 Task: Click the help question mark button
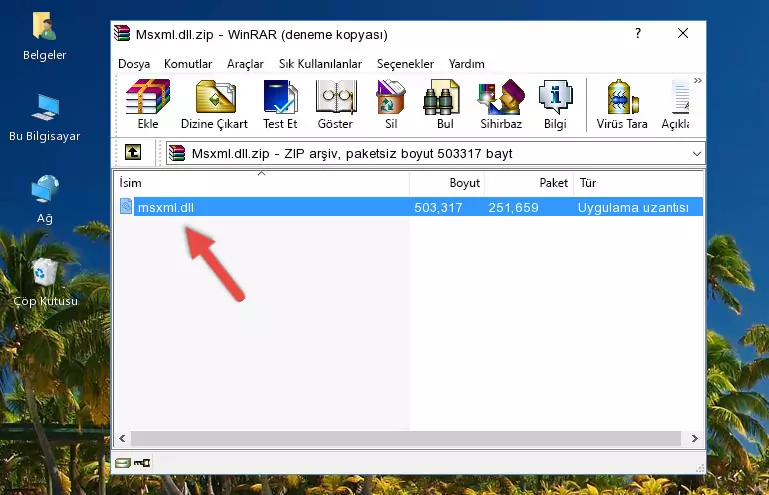[638, 33]
